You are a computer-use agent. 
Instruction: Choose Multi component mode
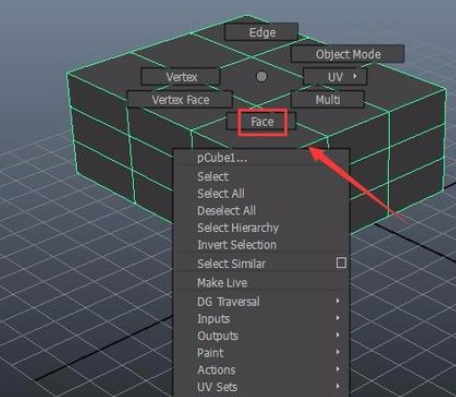tap(328, 99)
